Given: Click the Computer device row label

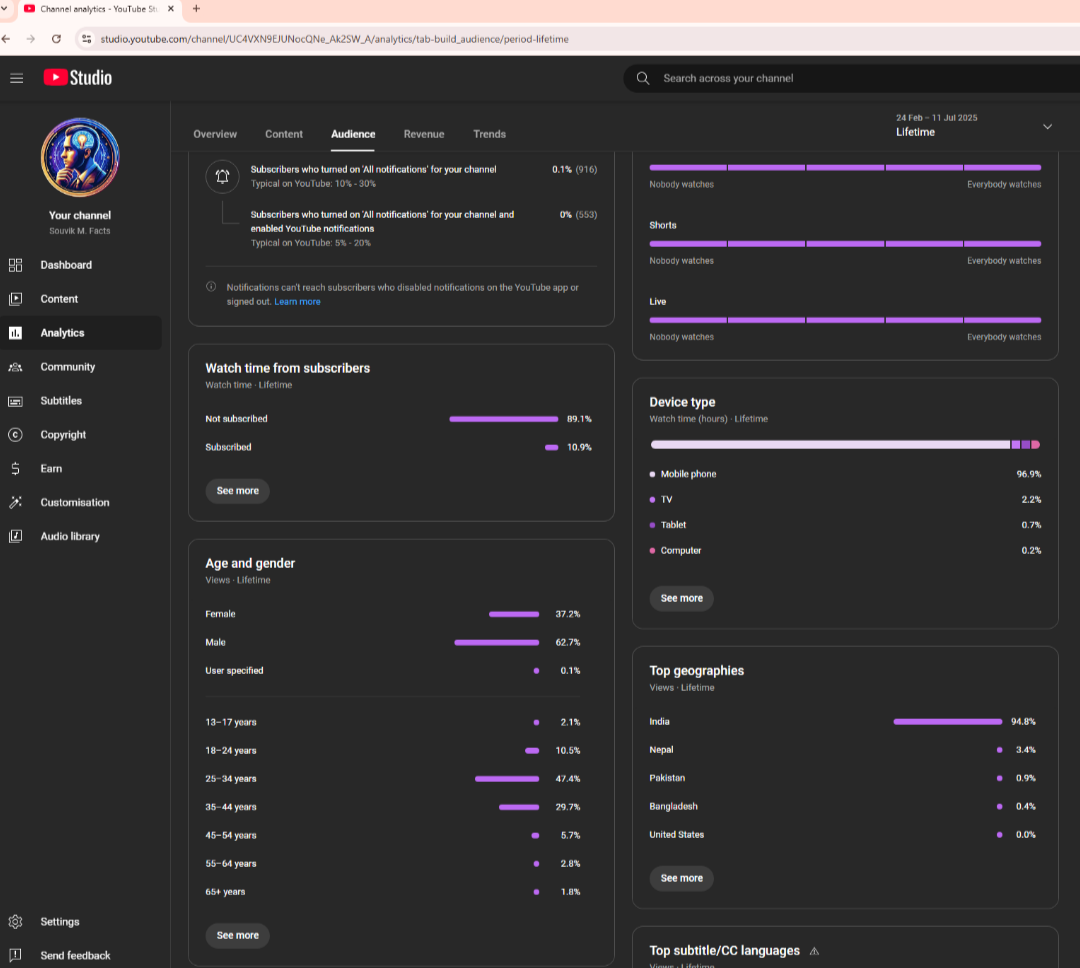Looking at the screenshot, I should pyautogui.click(x=681, y=550).
